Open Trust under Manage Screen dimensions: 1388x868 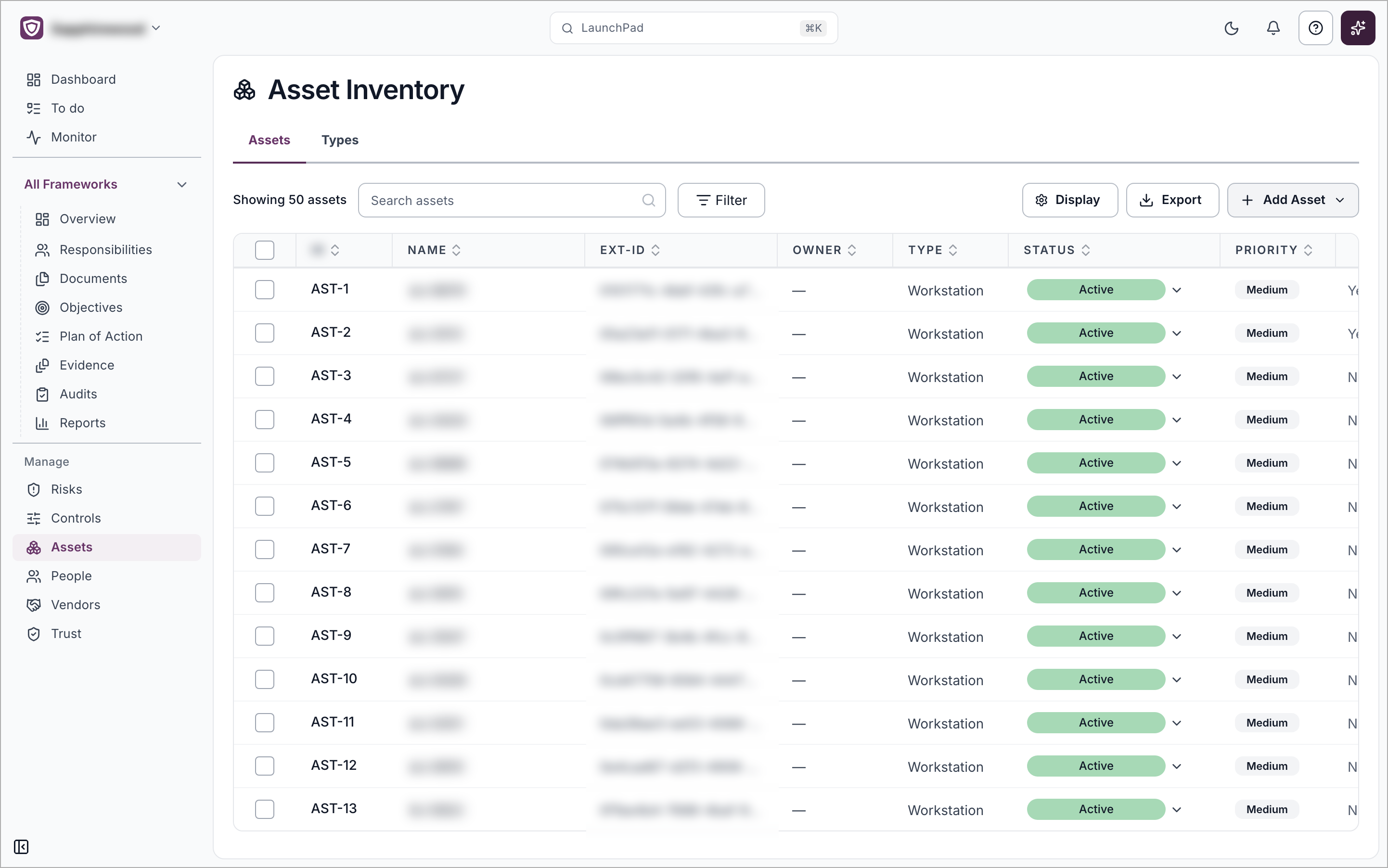(107, 634)
